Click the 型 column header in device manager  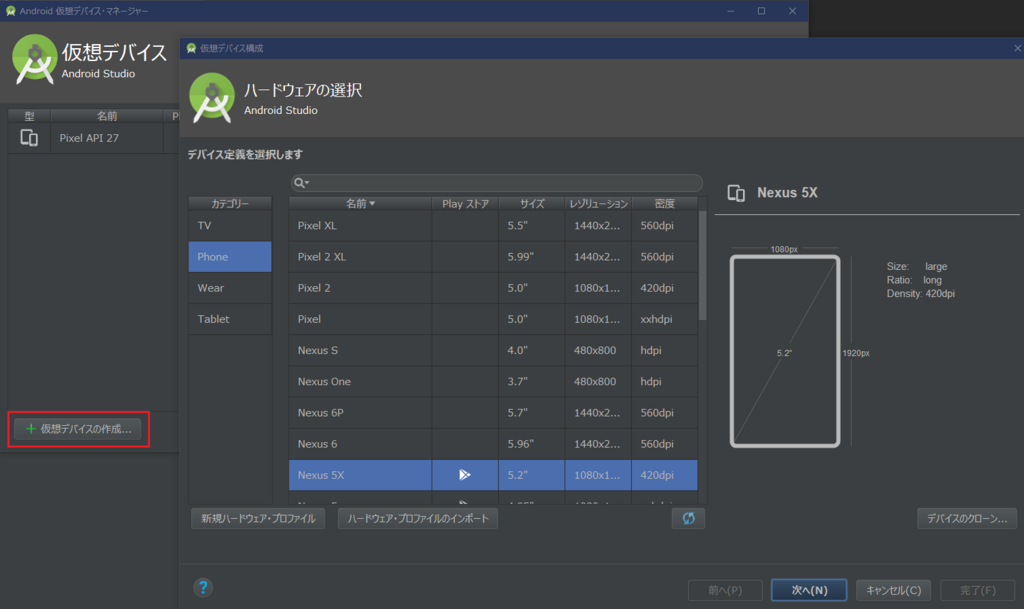[x=29, y=116]
